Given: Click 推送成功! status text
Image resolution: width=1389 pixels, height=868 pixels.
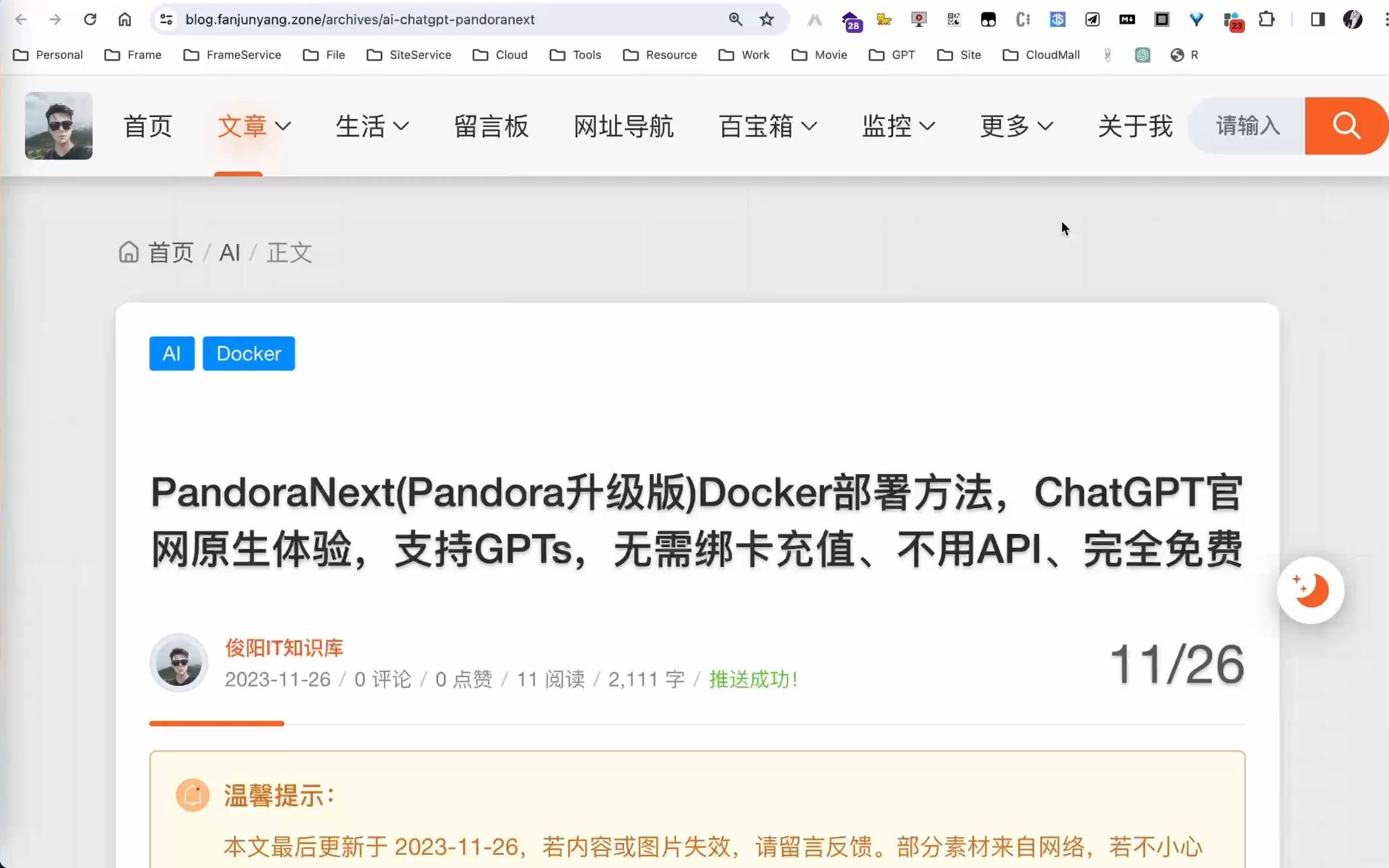Looking at the screenshot, I should 753,679.
